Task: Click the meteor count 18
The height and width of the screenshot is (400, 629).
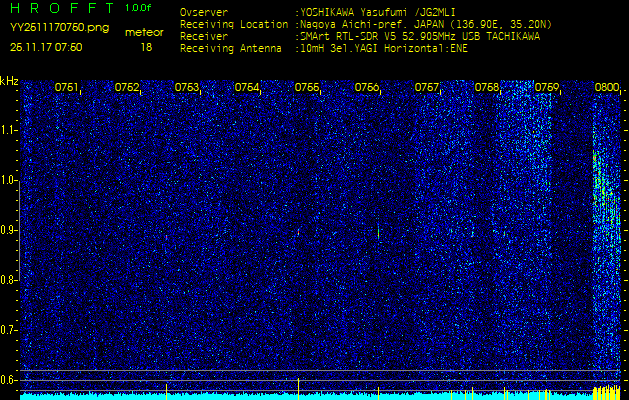Action: [x=146, y=47]
